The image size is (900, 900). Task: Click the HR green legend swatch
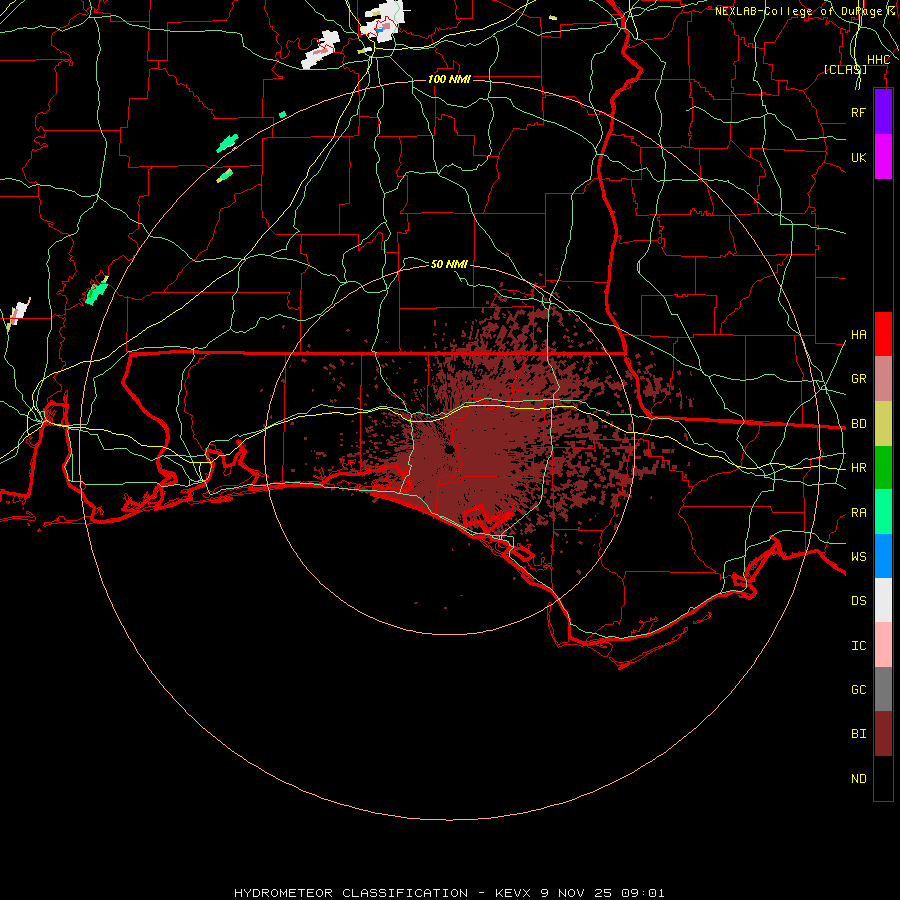(x=883, y=468)
